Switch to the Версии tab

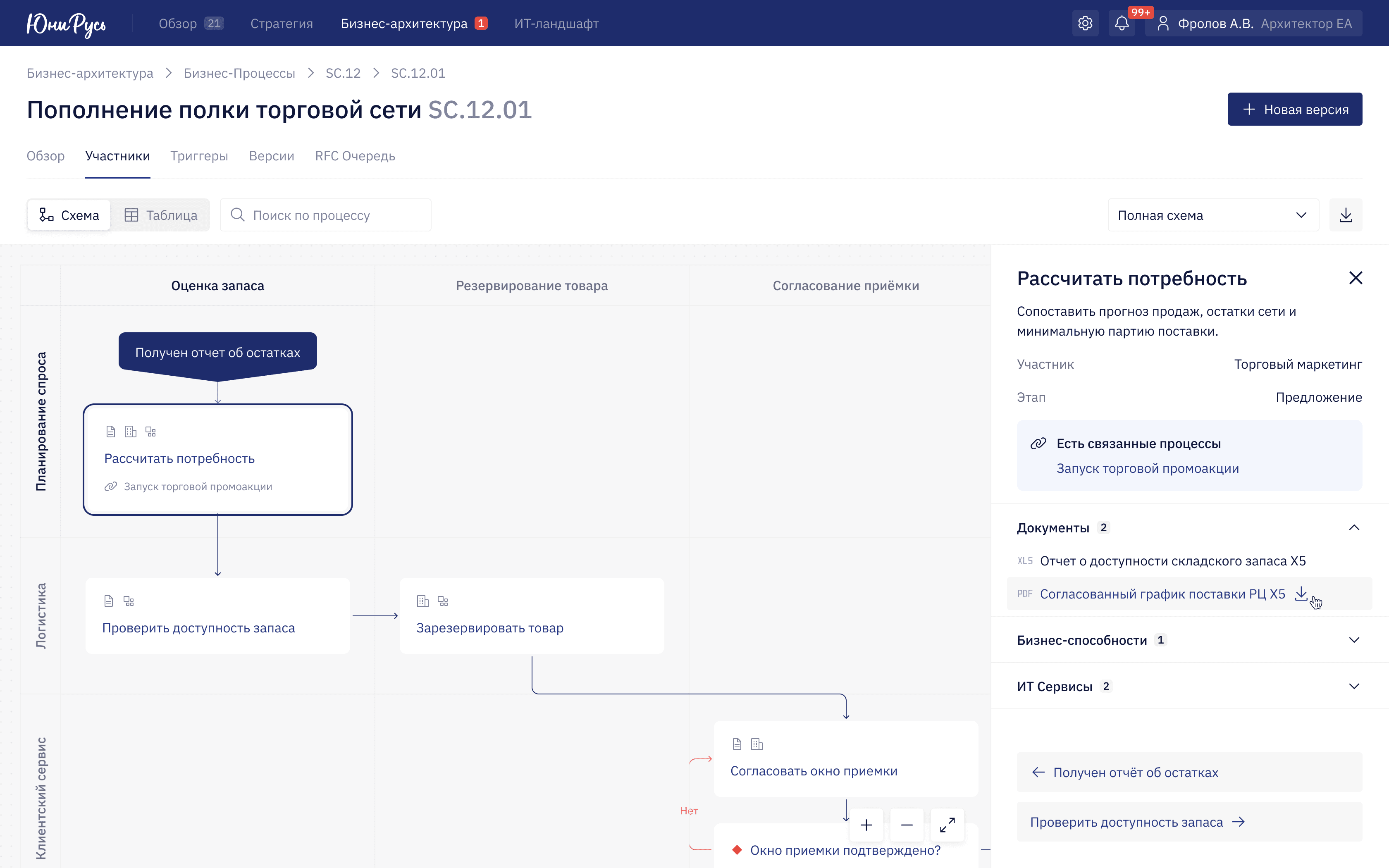(272, 156)
